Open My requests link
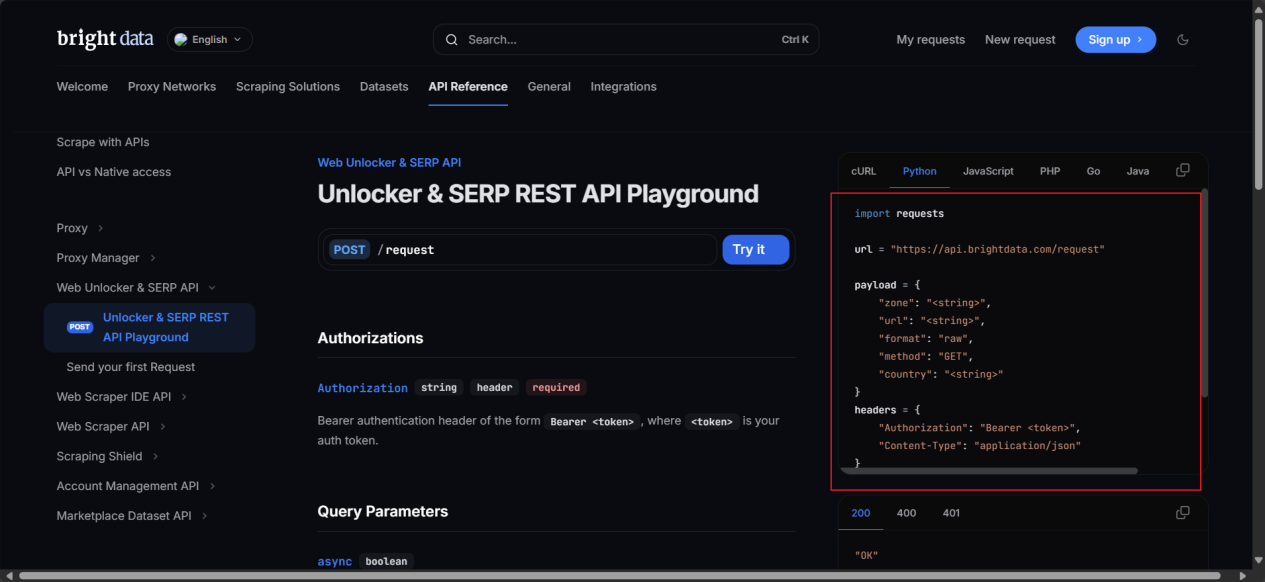 click(x=930, y=40)
